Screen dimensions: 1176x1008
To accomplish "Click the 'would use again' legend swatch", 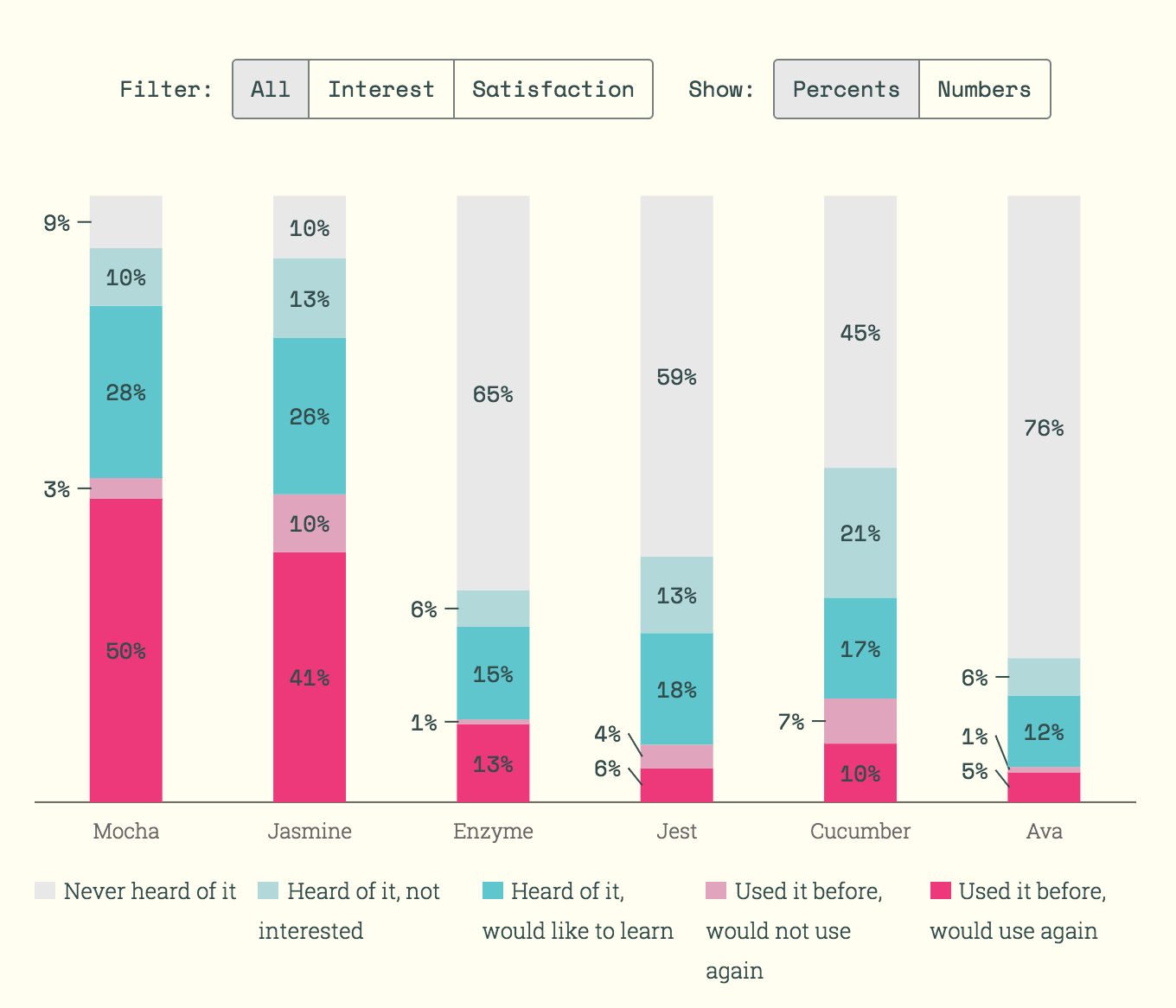I will click(940, 890).
